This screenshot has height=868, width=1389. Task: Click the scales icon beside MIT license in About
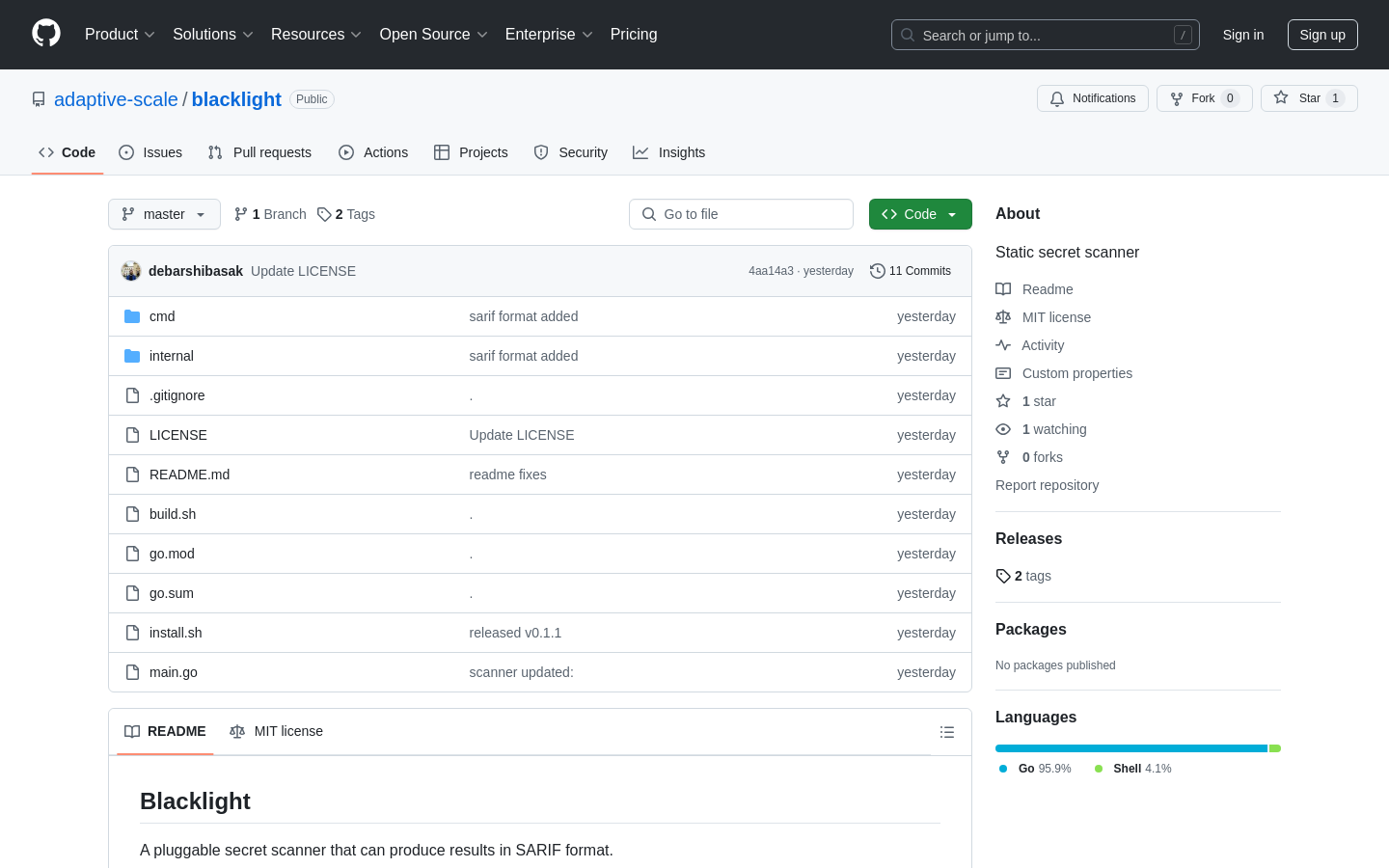[x=1003, y=317]
